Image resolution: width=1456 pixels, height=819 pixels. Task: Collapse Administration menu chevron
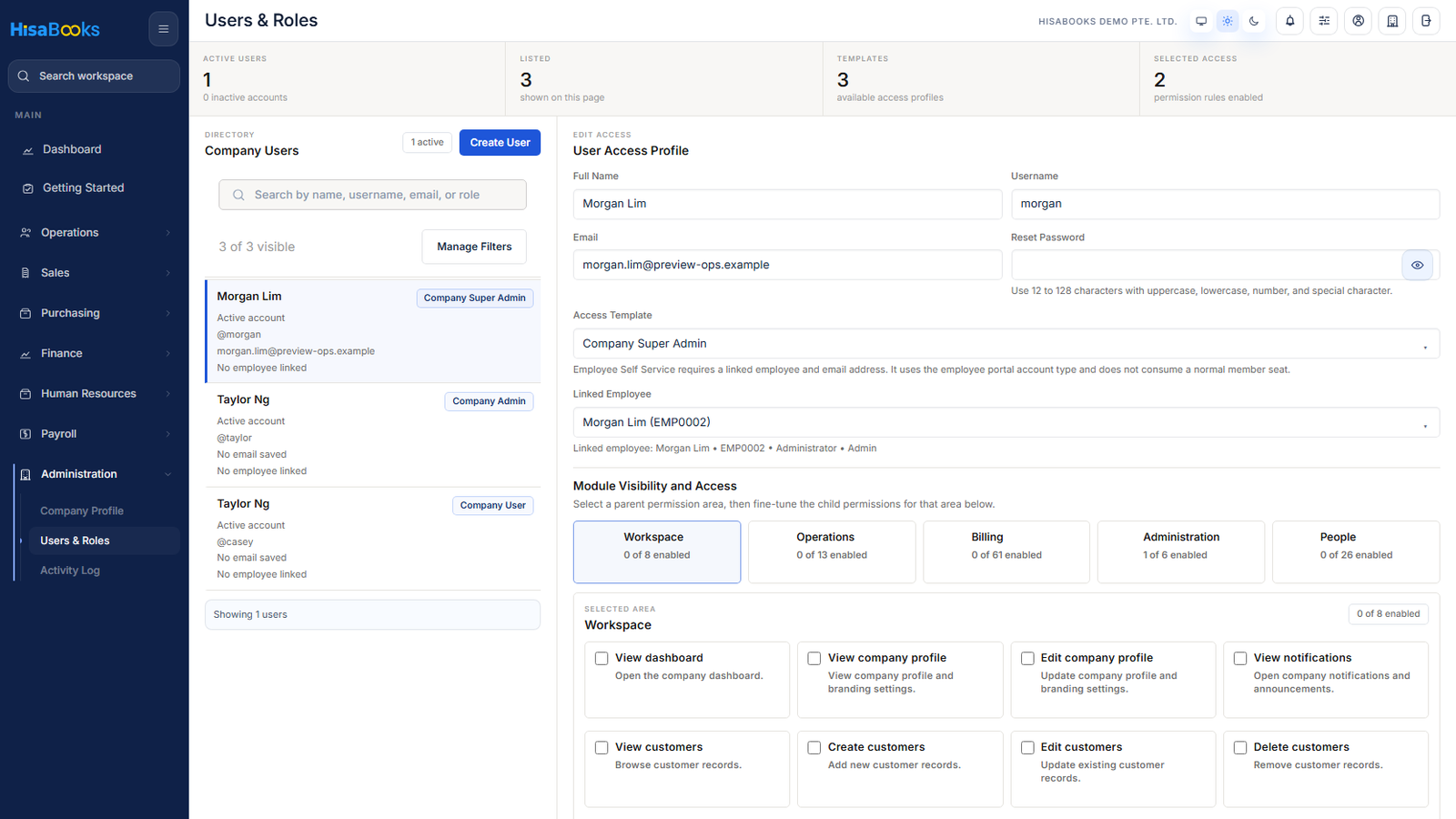(x=168, y=474)
